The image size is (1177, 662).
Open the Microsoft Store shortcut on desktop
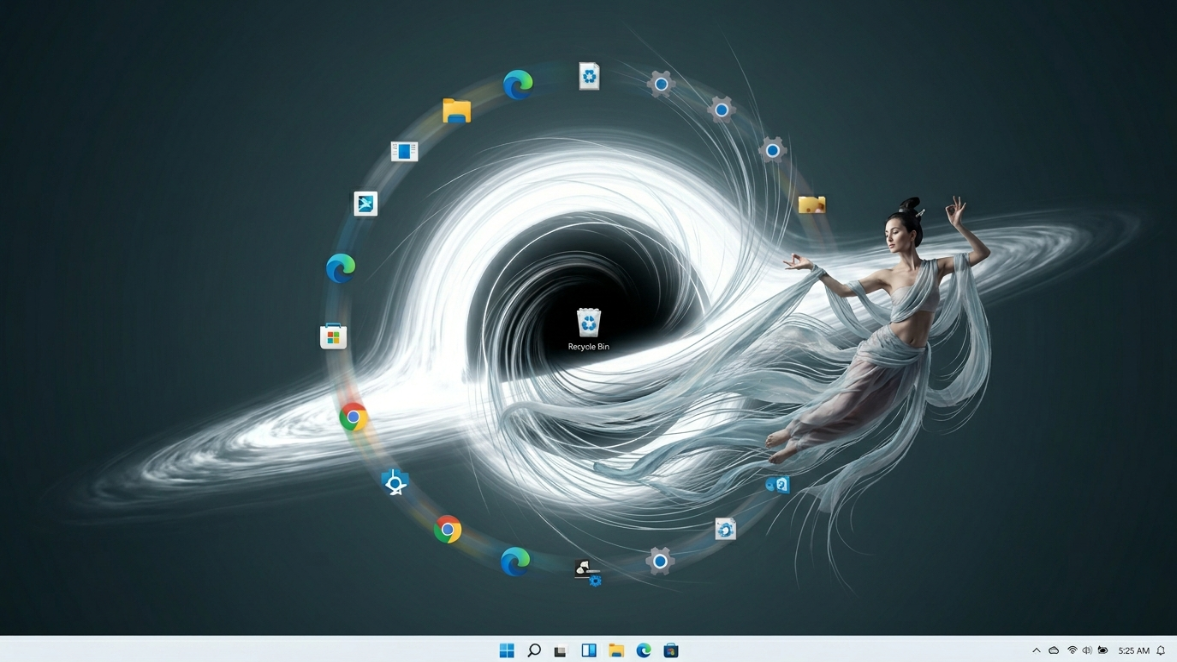coord(333,337)
